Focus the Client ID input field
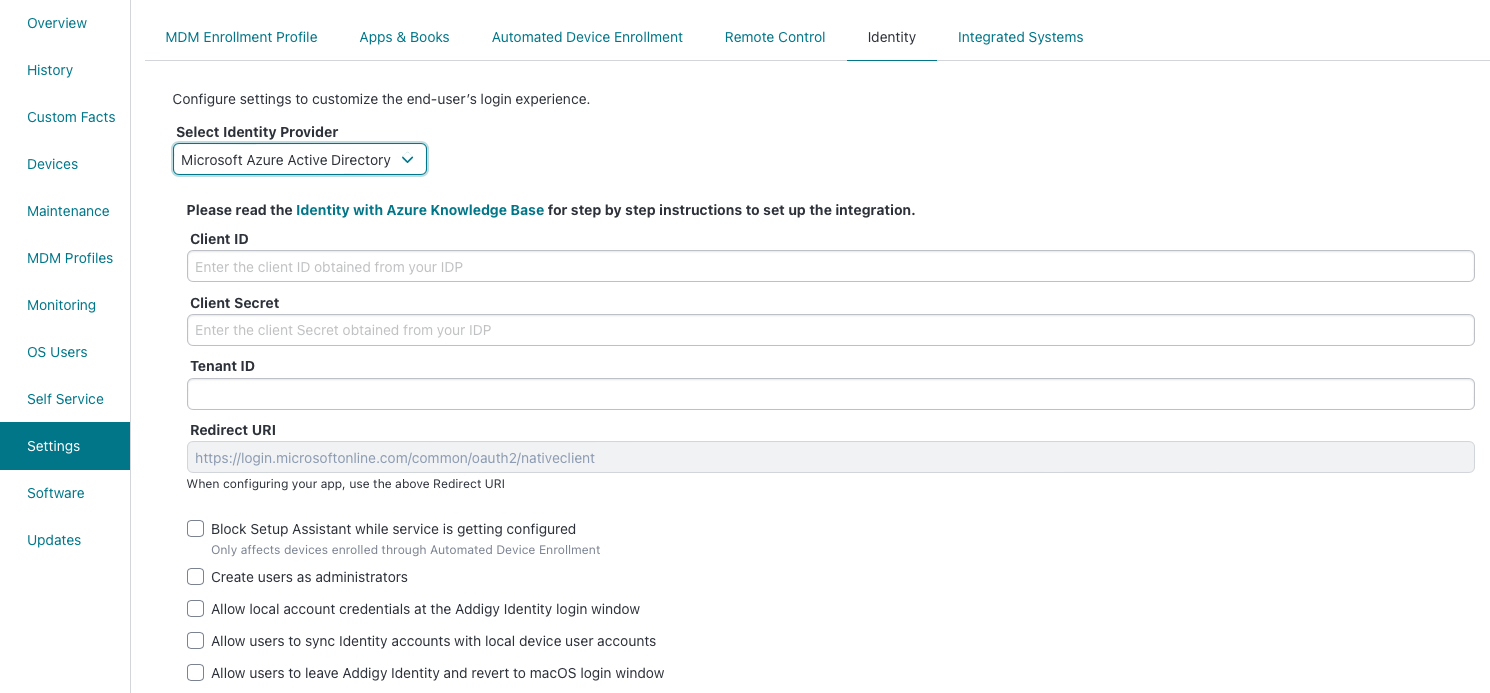Viewport: 1490px width, 693px height. [x=830, y=266]
